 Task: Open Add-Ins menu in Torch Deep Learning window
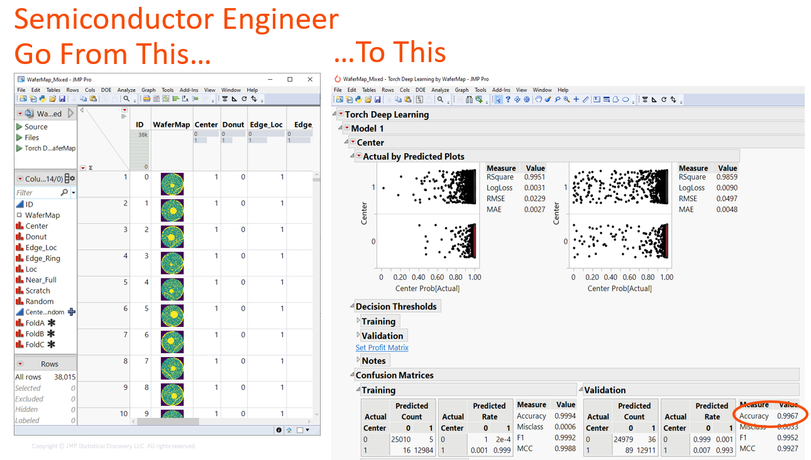coord(501,90)
